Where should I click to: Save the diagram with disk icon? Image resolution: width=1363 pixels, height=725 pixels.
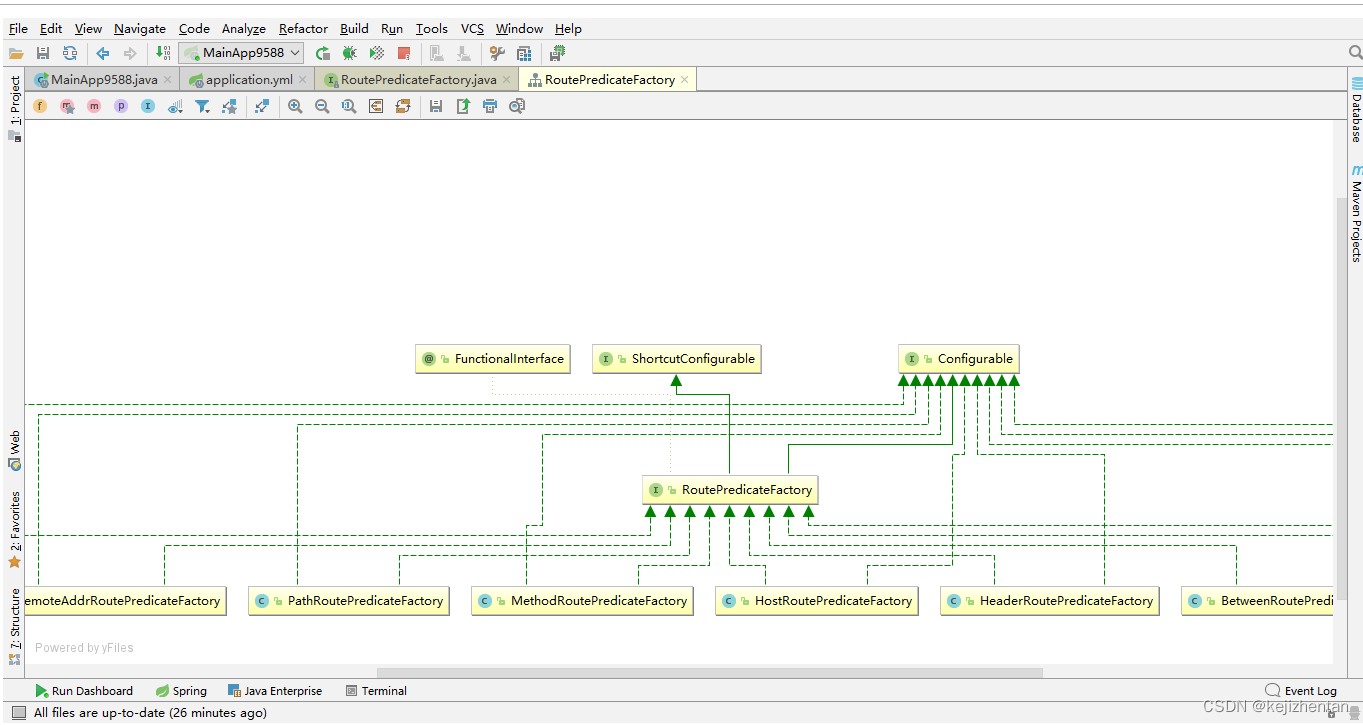tap(436, 106)
